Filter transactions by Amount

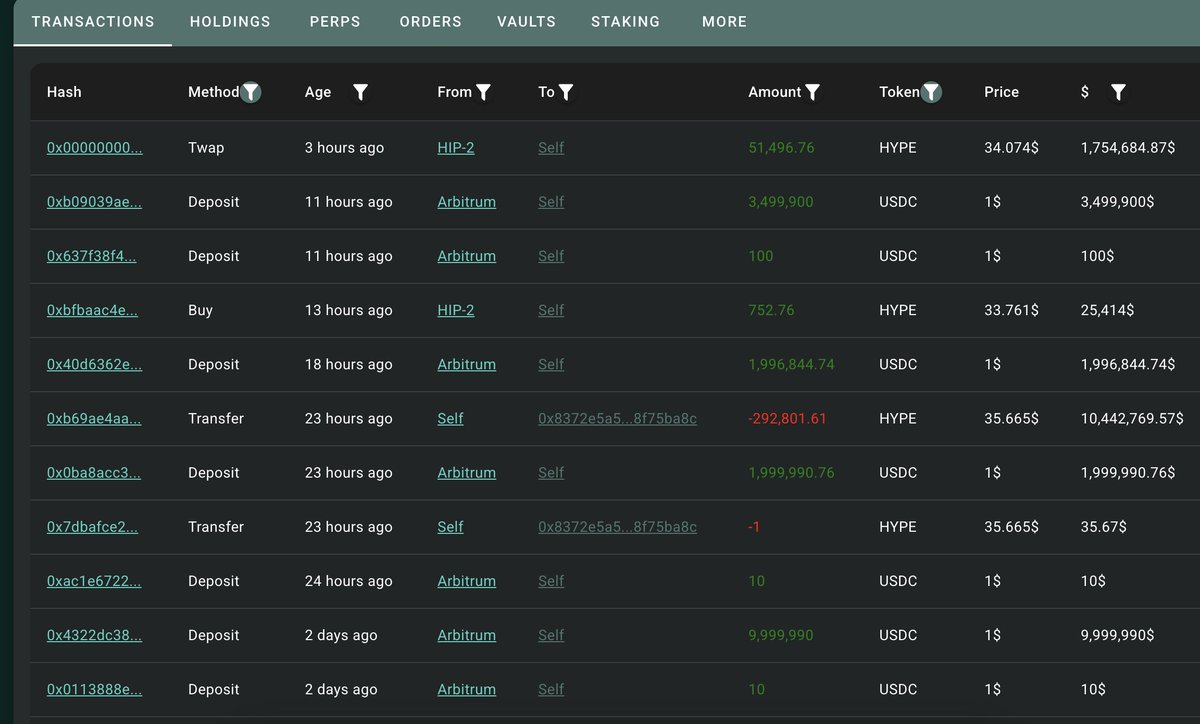(x=813, y=92)
